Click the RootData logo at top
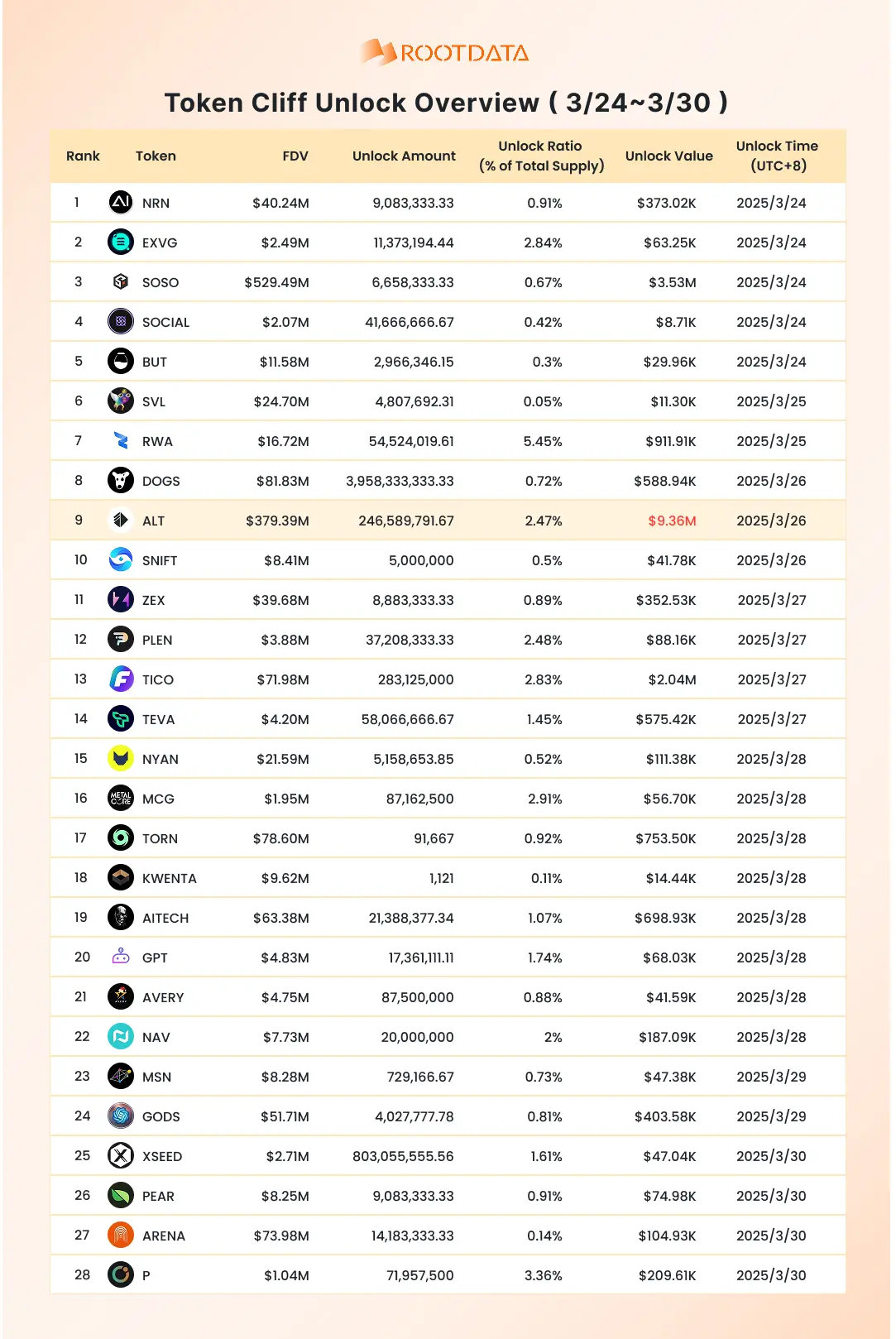 (x=445, y=53)
